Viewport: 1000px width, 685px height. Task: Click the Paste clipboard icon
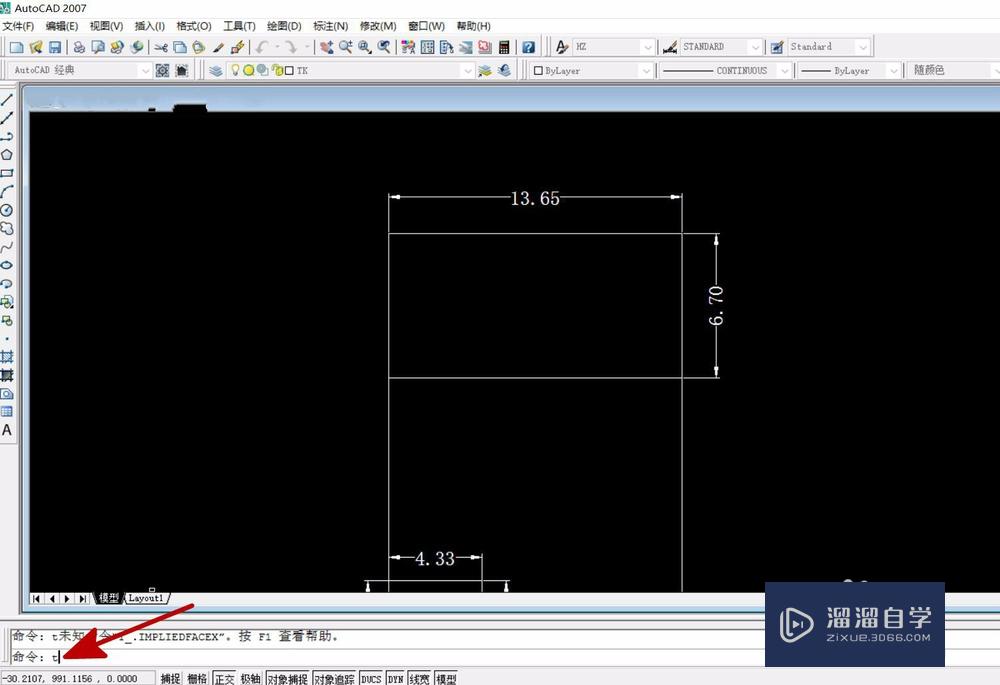tap(199, 47)
